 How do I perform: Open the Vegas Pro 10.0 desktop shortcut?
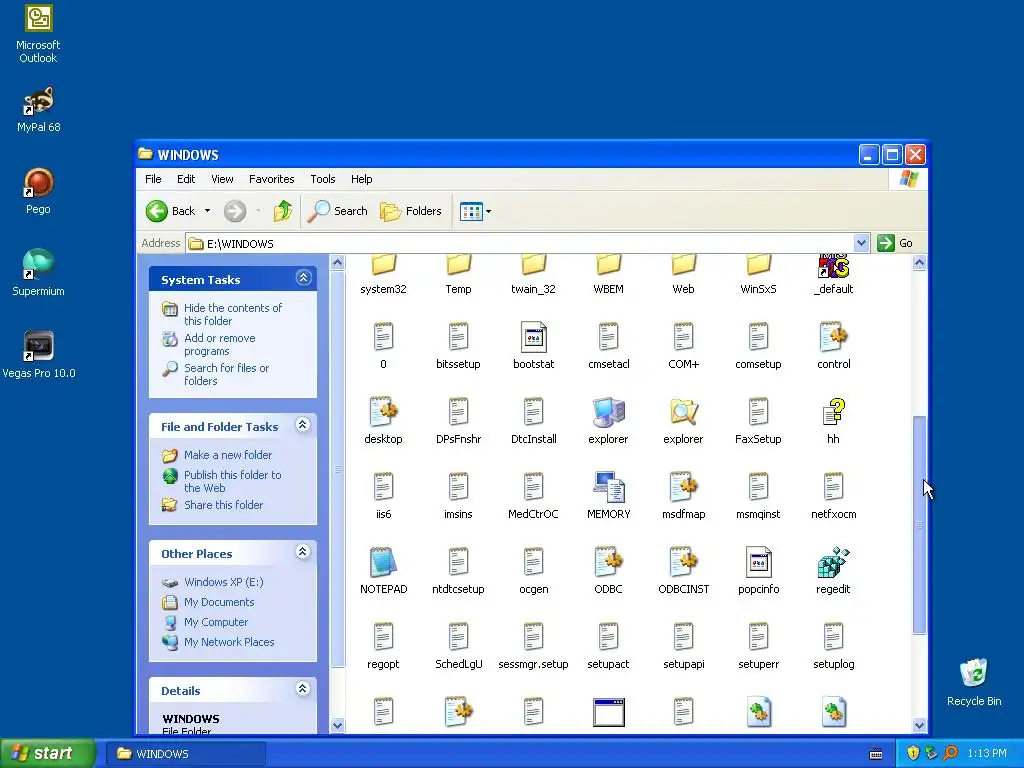point(39,355)
